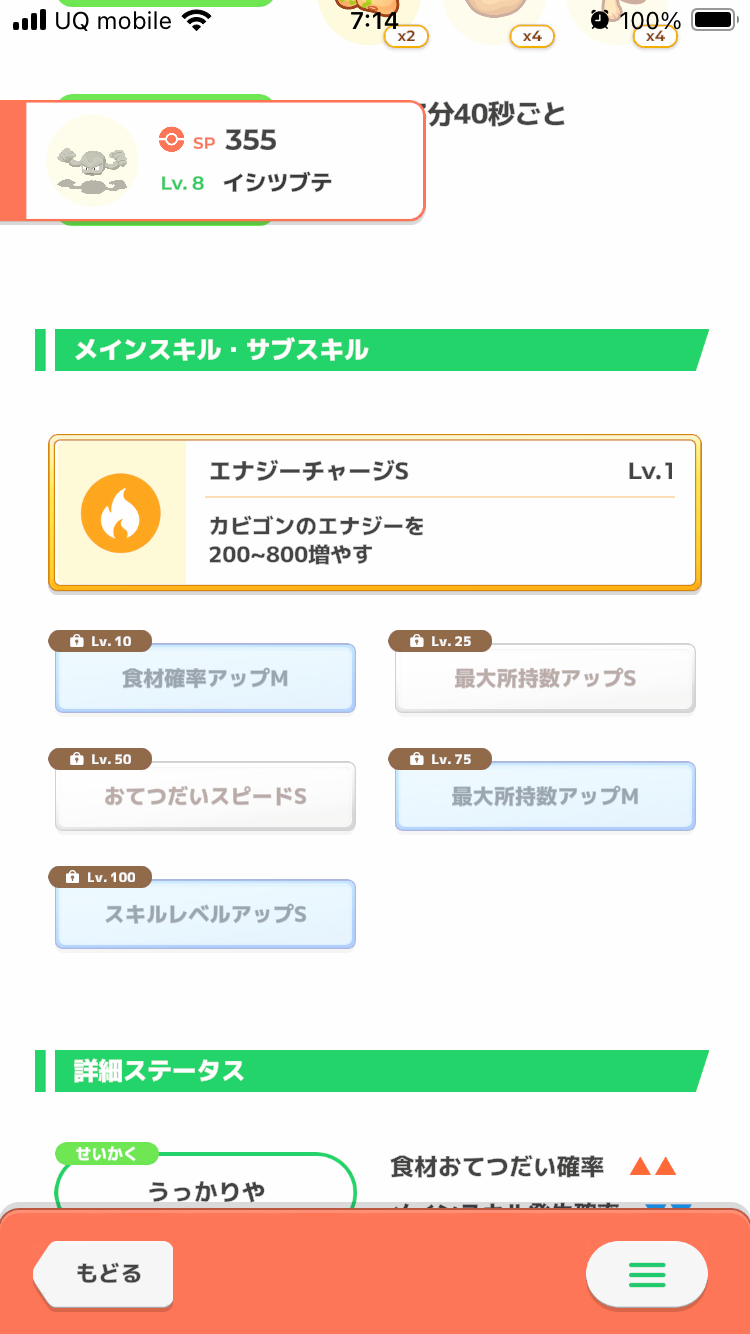Open the green hamburger menu button
The width and height of the screenshot is (750, 1334).
pos(646,1274)
